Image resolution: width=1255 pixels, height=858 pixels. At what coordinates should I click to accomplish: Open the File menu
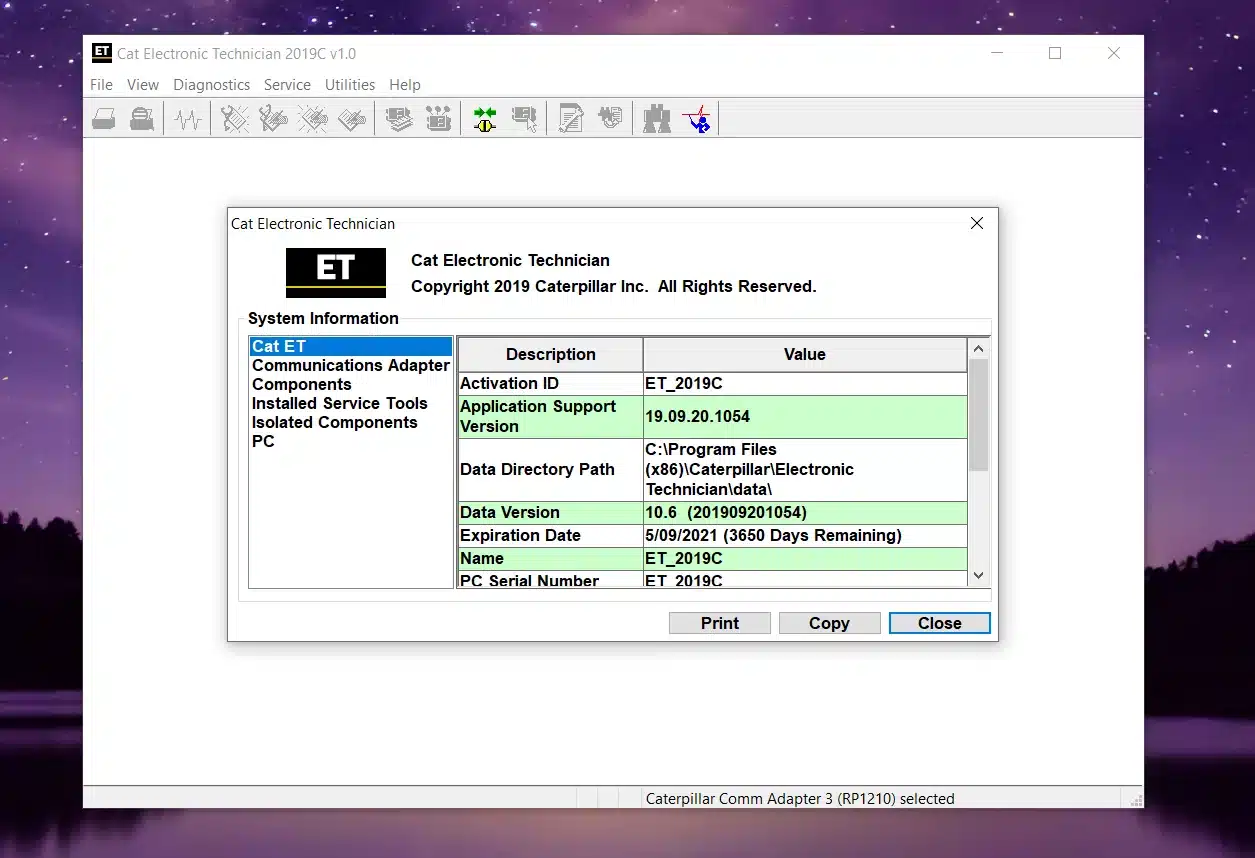click(101, 85)
